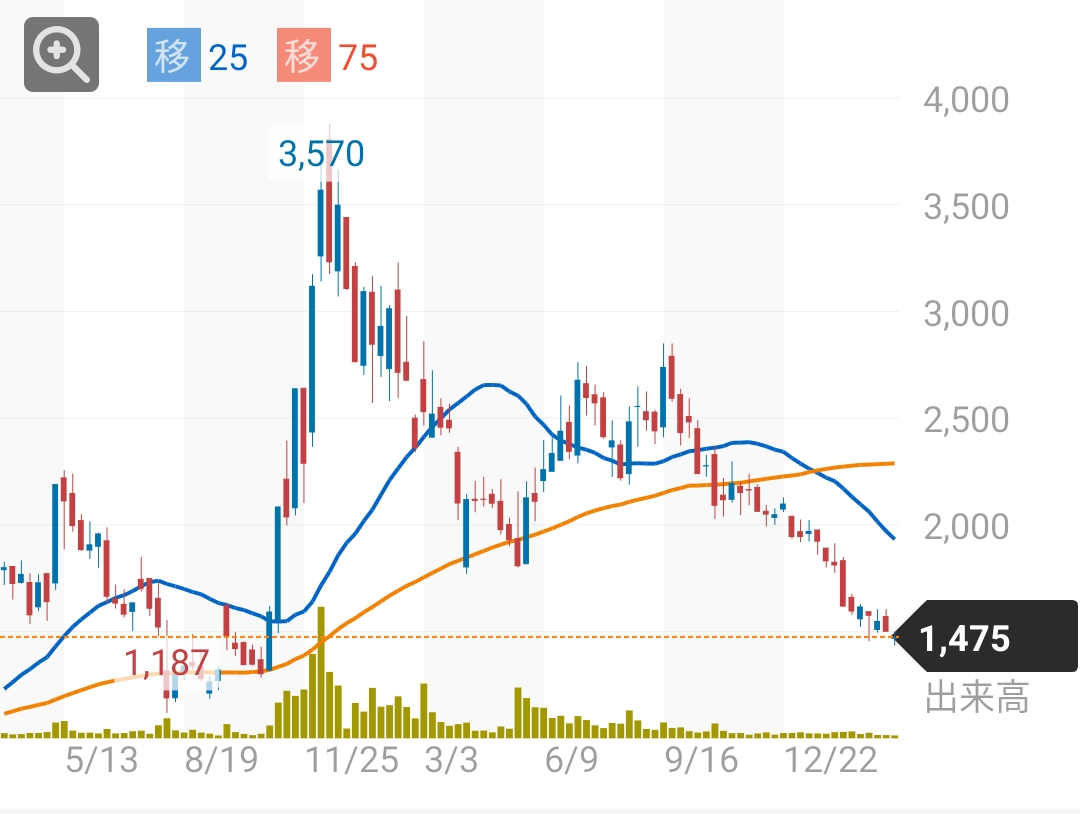Click the 1,187 low price label
This screenshot has height=814, width=1080.
167,662
